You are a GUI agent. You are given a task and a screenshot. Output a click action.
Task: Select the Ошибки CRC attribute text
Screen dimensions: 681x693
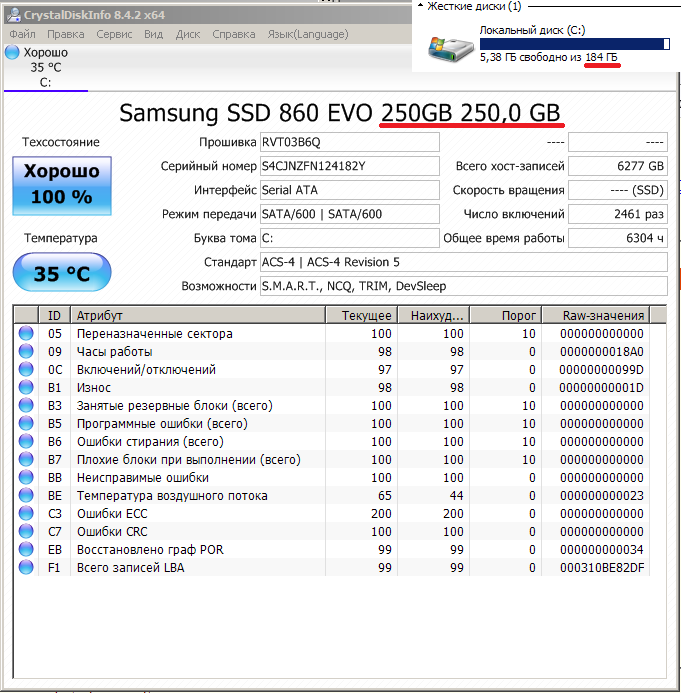[x=112, y=532]
